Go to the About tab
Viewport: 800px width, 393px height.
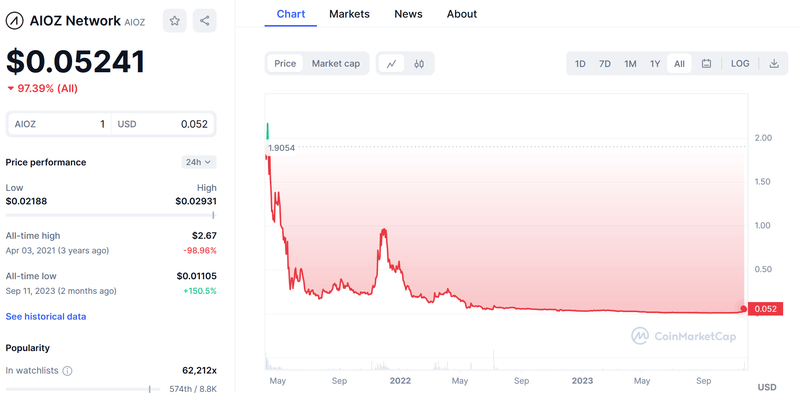[462, 14]
